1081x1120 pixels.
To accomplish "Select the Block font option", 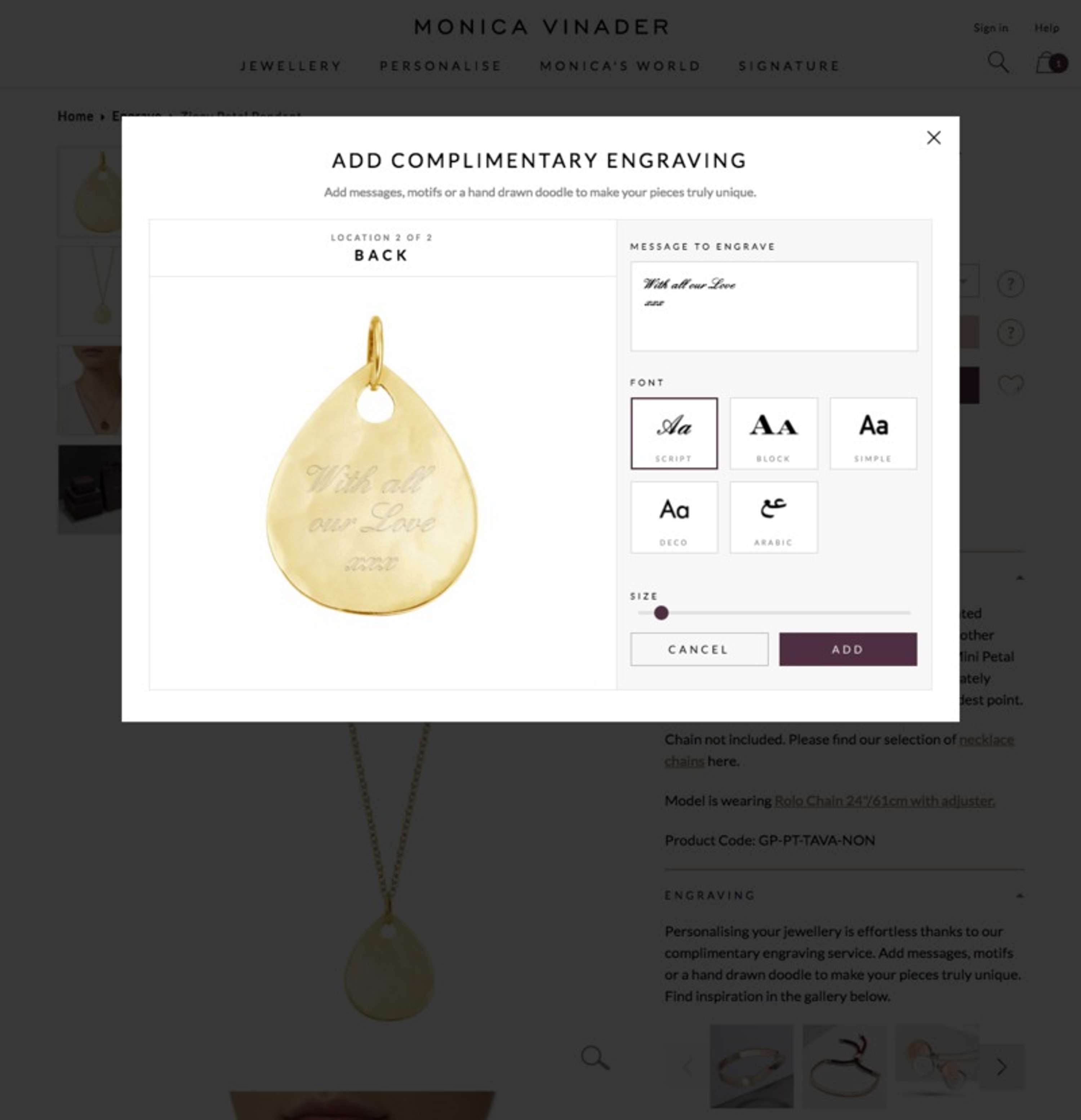I will click(773, 434).
